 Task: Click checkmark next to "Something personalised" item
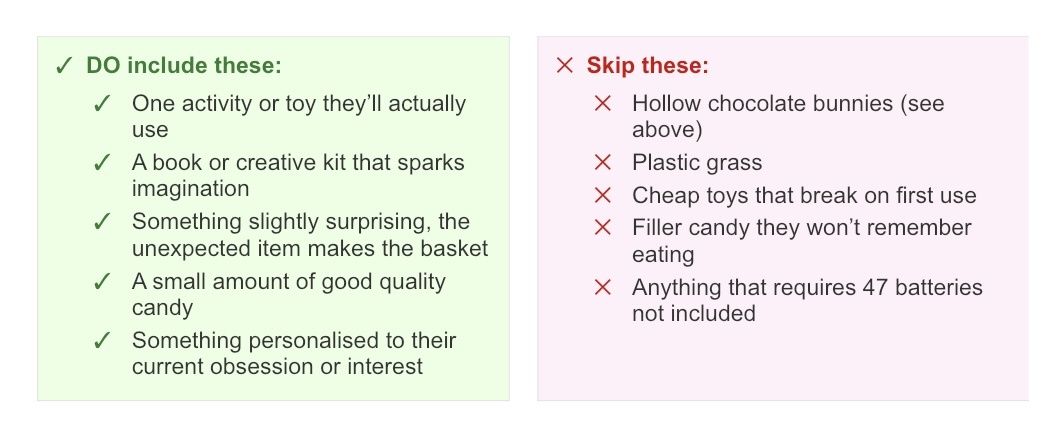pyautogui.click(x=101, y=341)
